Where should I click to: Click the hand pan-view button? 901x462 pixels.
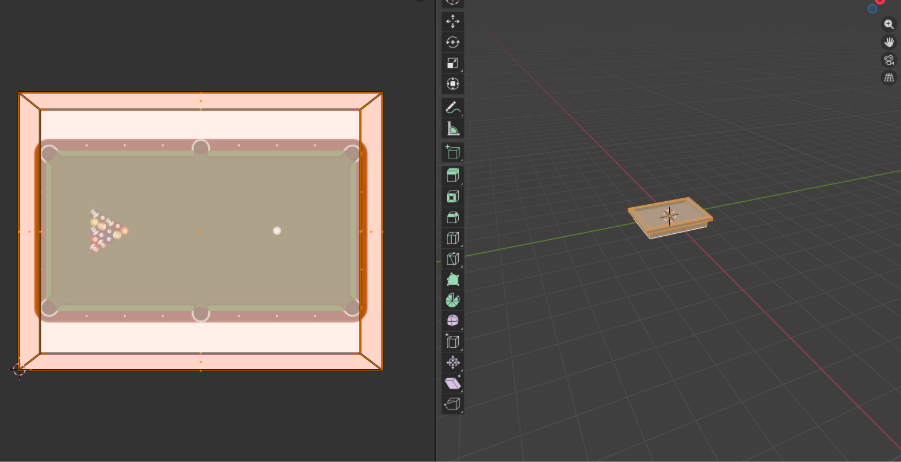(889, 42)
